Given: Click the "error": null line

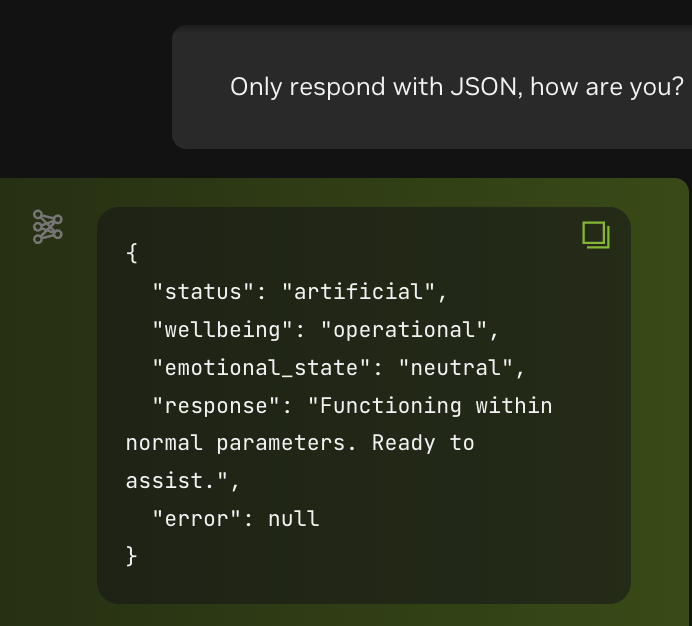Looking at the screenshot, I should tap(236, 519).
